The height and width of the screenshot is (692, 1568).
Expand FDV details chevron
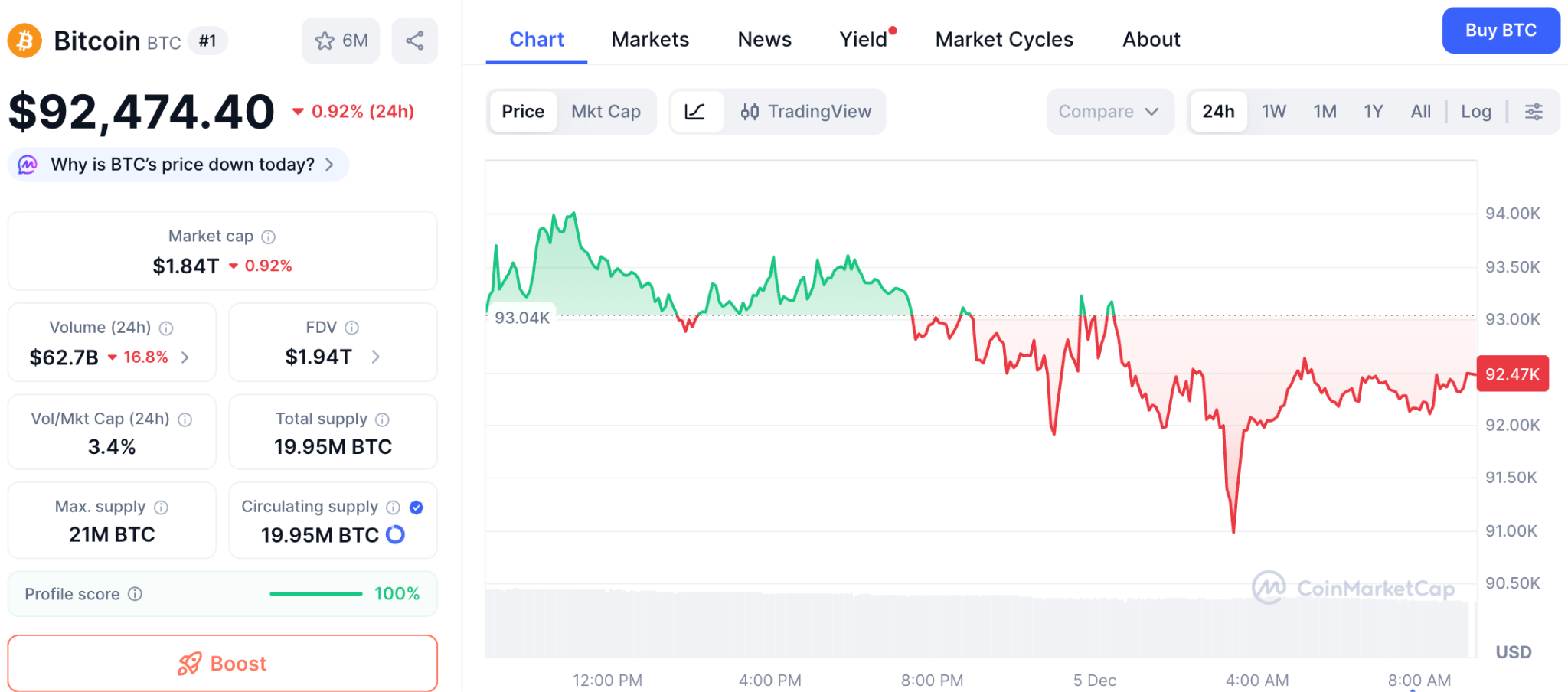coord(376,357)
